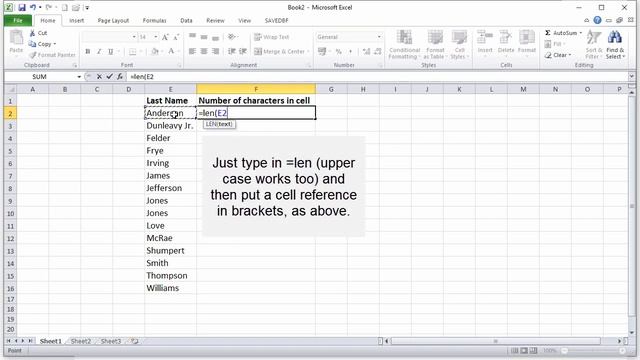Viewport: 640px width, 360px height.
Task: Click in the formula bar input
Action: pos(378,76)
